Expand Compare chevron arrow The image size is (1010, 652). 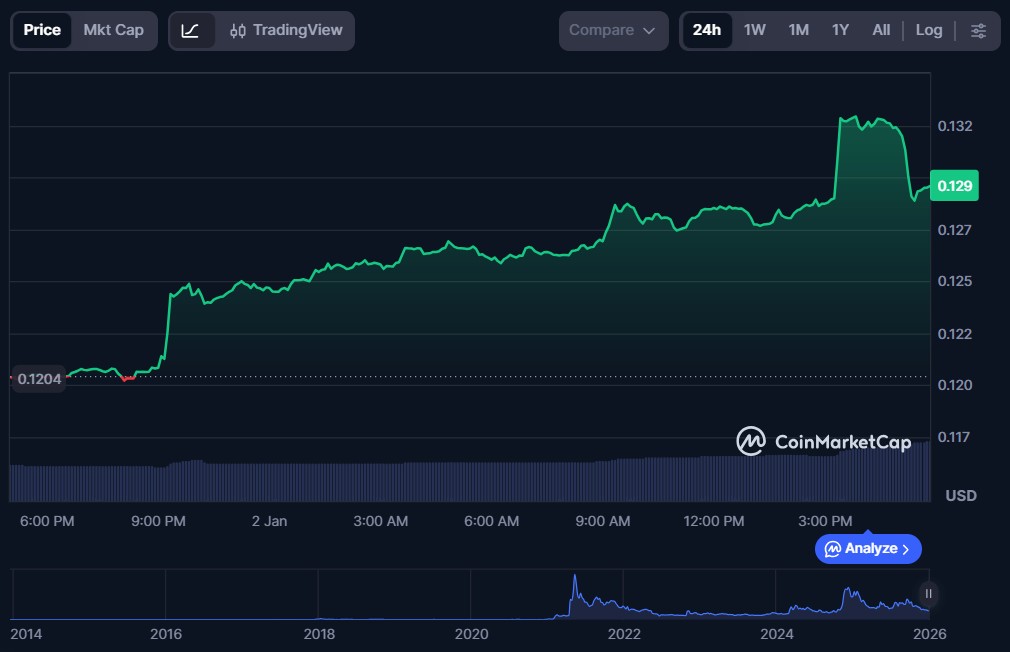(x=649, y=31)
